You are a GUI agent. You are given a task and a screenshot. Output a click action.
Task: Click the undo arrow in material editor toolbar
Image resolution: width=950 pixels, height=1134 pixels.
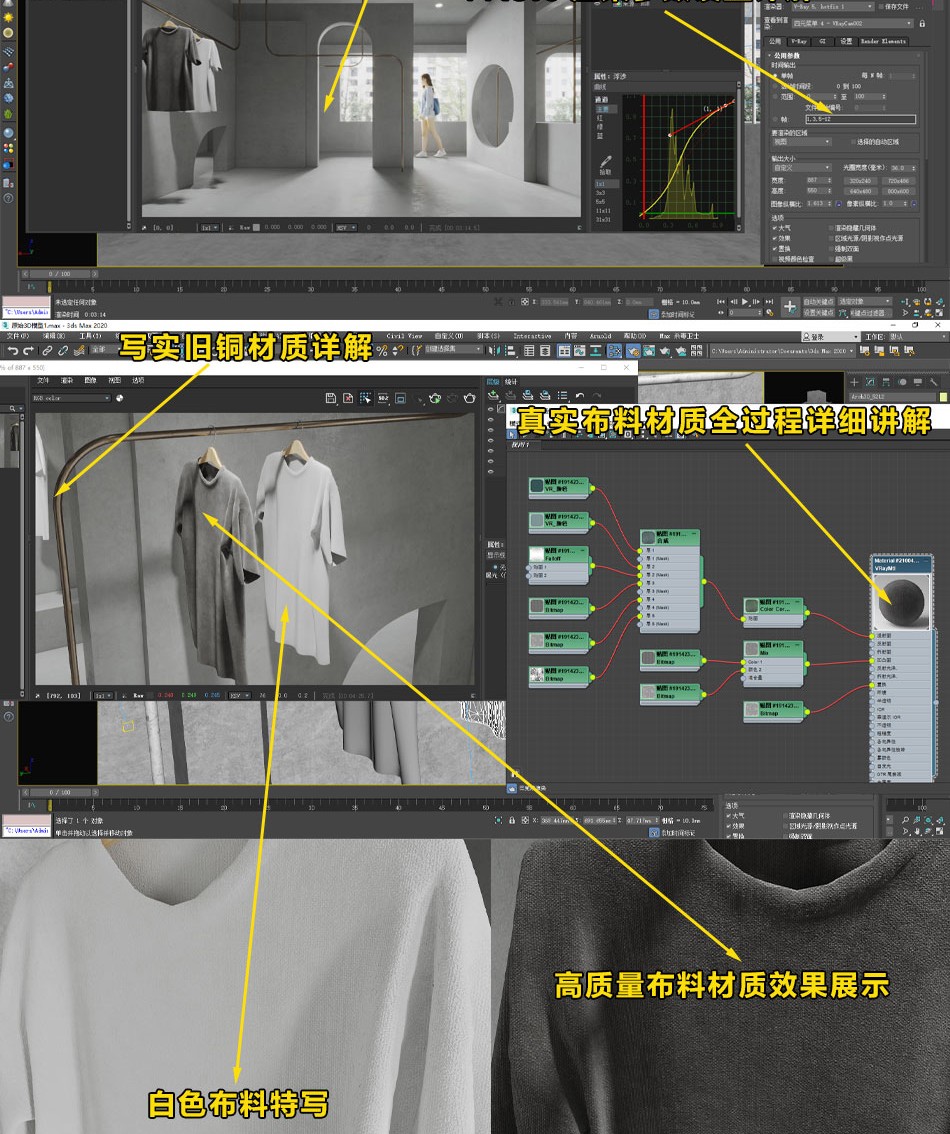pyautogui.click(x=580, y=396)
